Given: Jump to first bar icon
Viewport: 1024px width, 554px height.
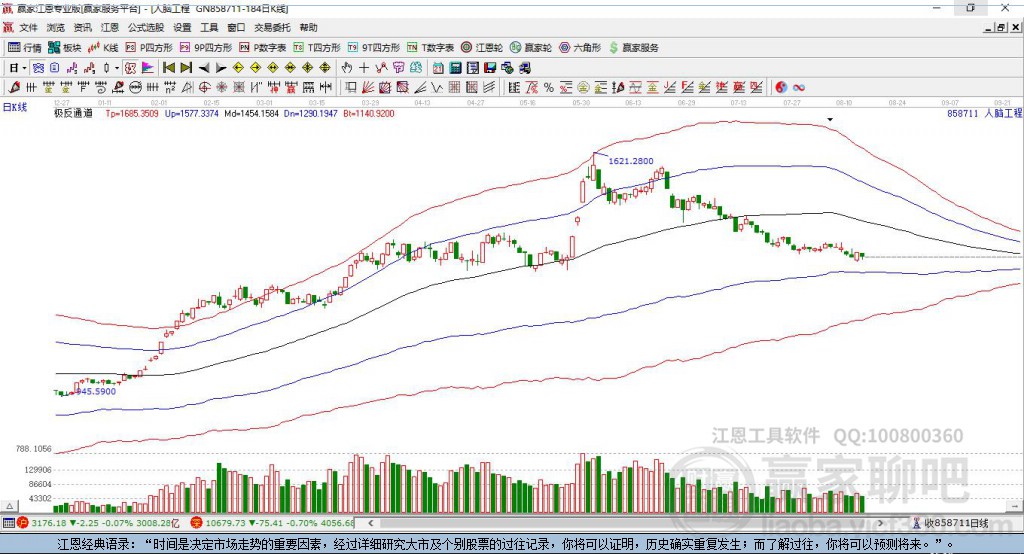Looking at the screenshot, I should (x=168, y=67).
